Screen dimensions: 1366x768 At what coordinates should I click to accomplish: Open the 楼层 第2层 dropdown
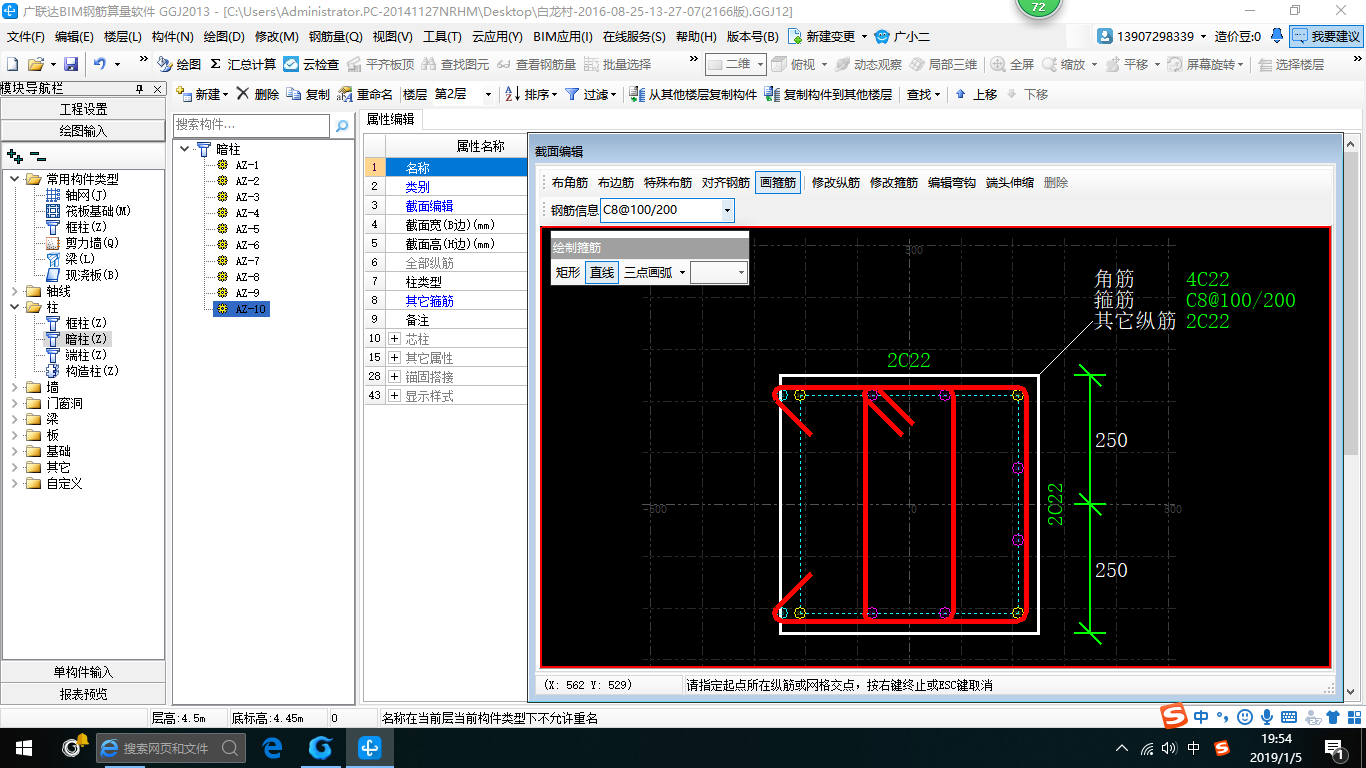click(x=488, y=94)
